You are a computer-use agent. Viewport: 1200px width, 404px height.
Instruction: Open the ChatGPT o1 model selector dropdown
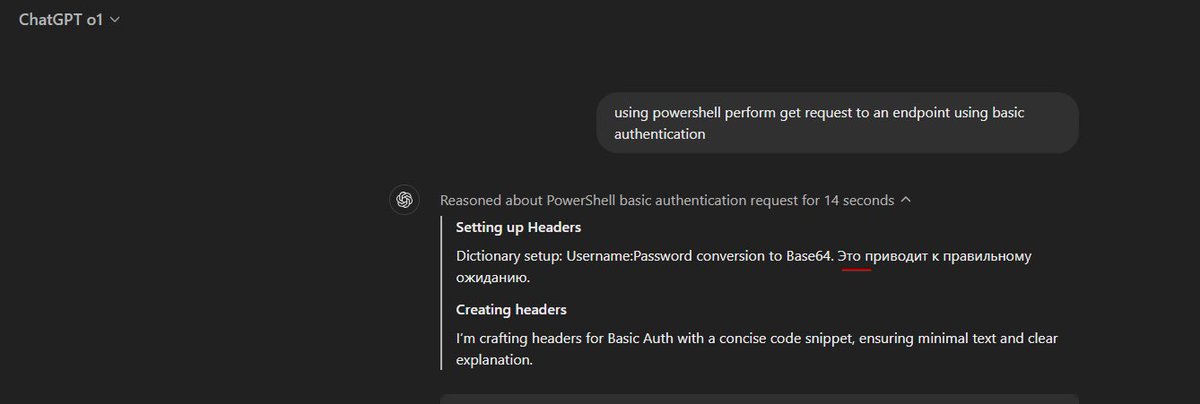(x=70, y=20)
